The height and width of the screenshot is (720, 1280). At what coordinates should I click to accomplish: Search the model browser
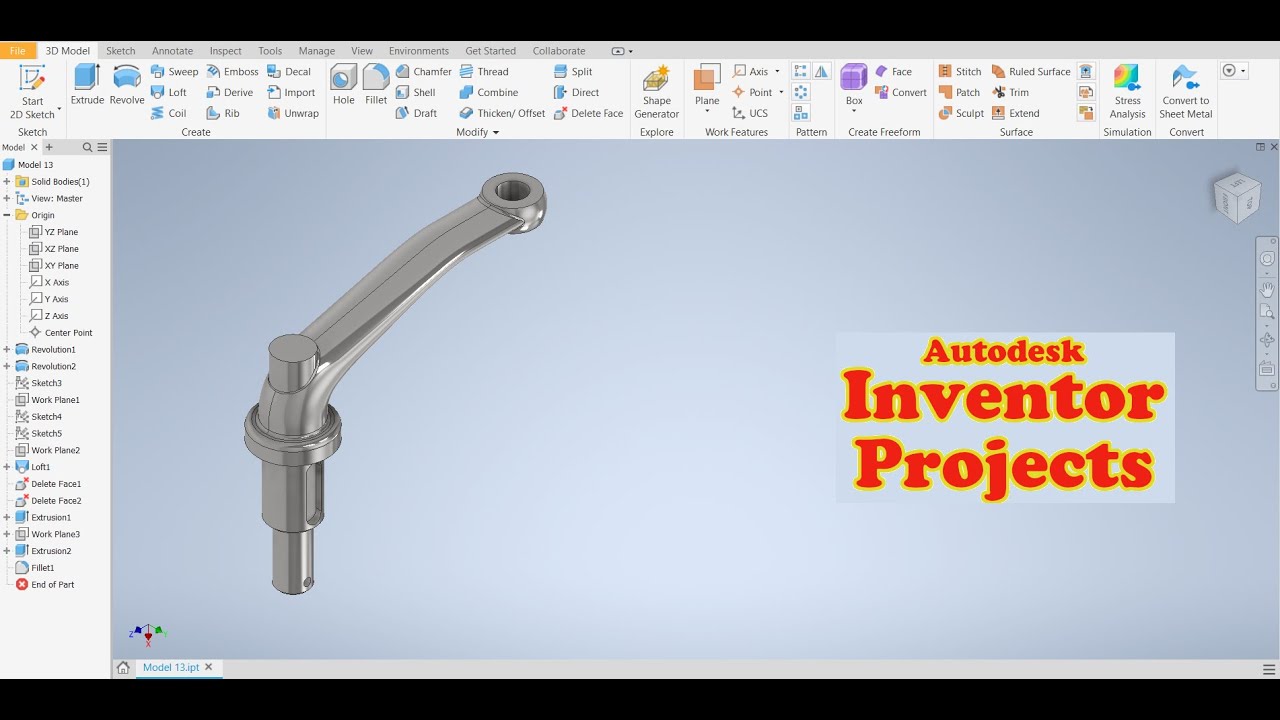(87, 147)
